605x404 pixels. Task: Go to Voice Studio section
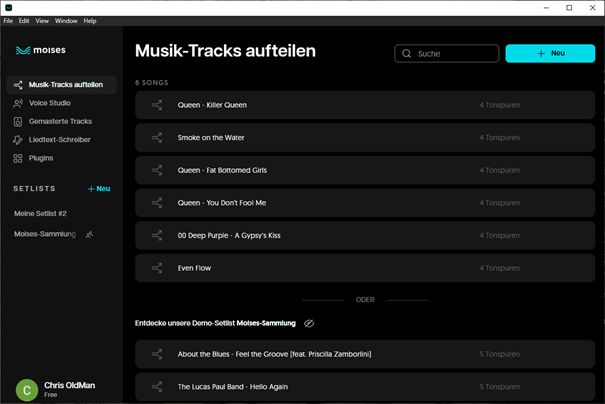point(49,103)
